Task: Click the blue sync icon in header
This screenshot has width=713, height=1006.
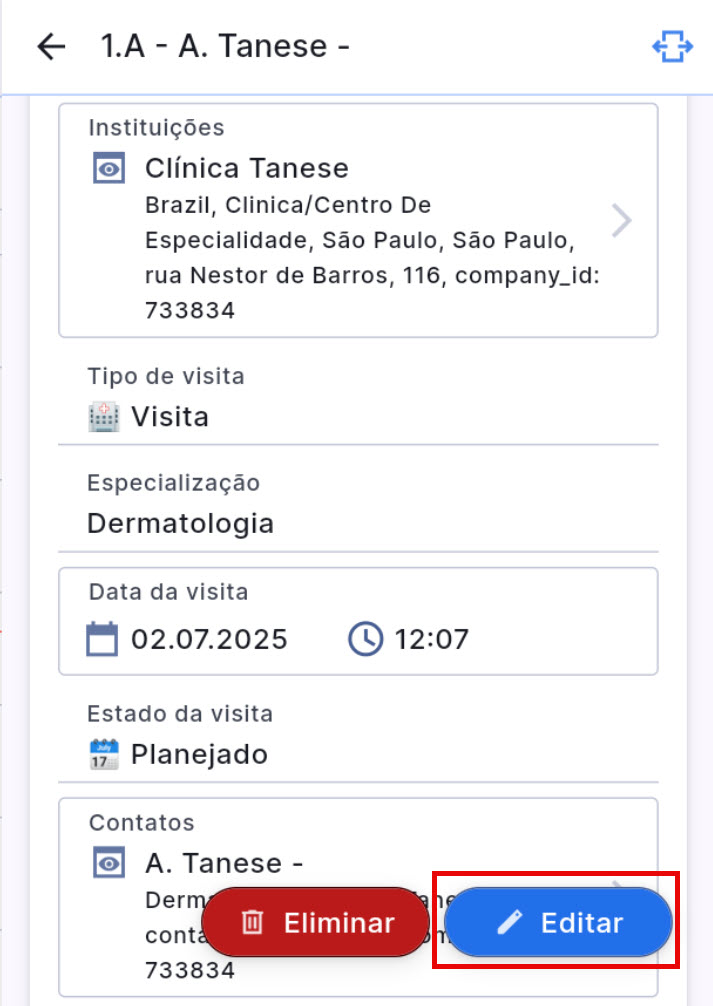Action: (x=672, y=47)
